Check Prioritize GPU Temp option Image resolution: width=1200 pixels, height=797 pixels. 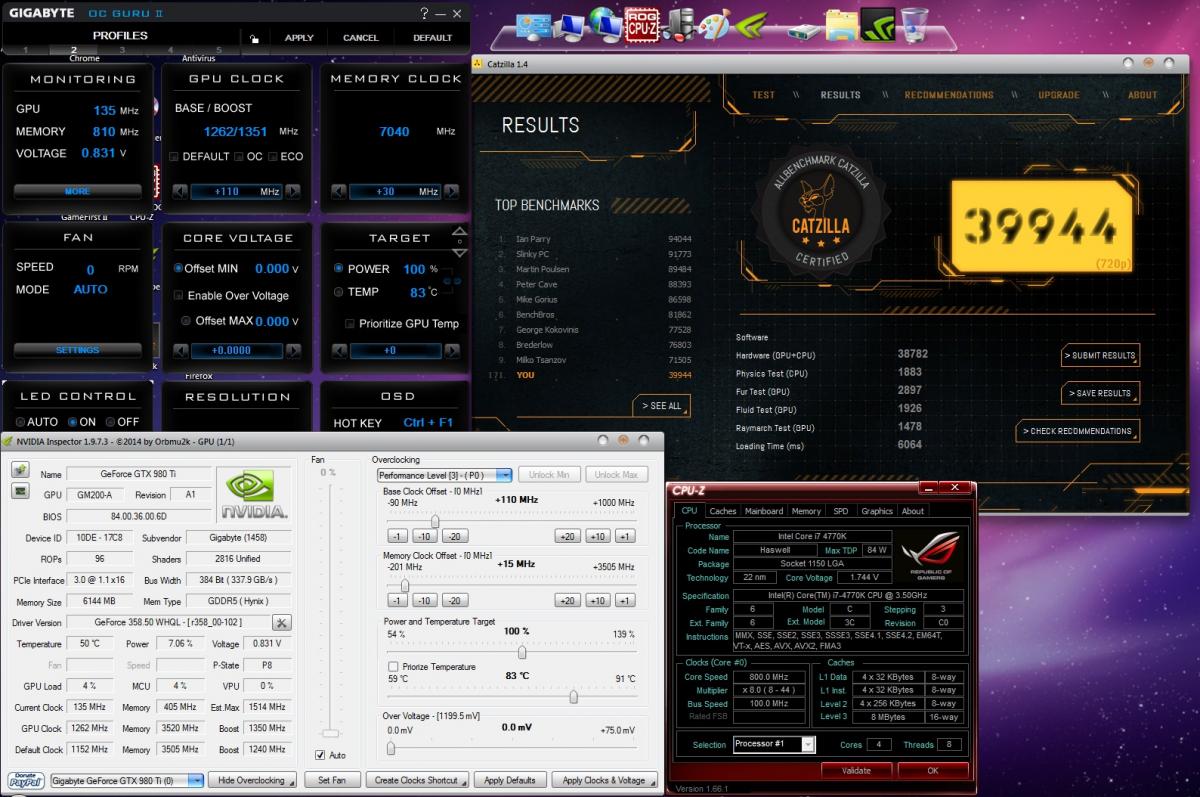[350, 324]
